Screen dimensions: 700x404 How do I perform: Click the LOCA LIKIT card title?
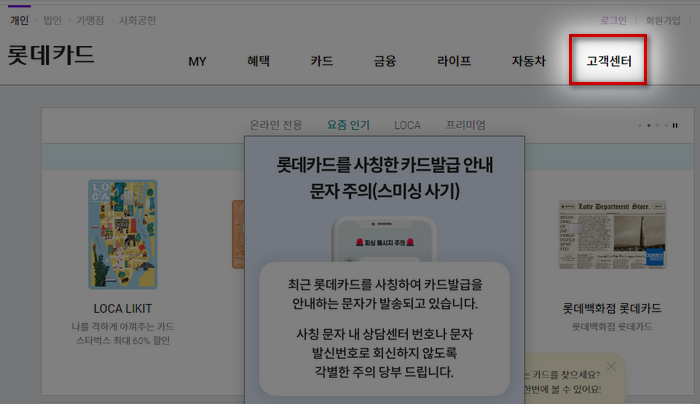click(x=123, y=308)
